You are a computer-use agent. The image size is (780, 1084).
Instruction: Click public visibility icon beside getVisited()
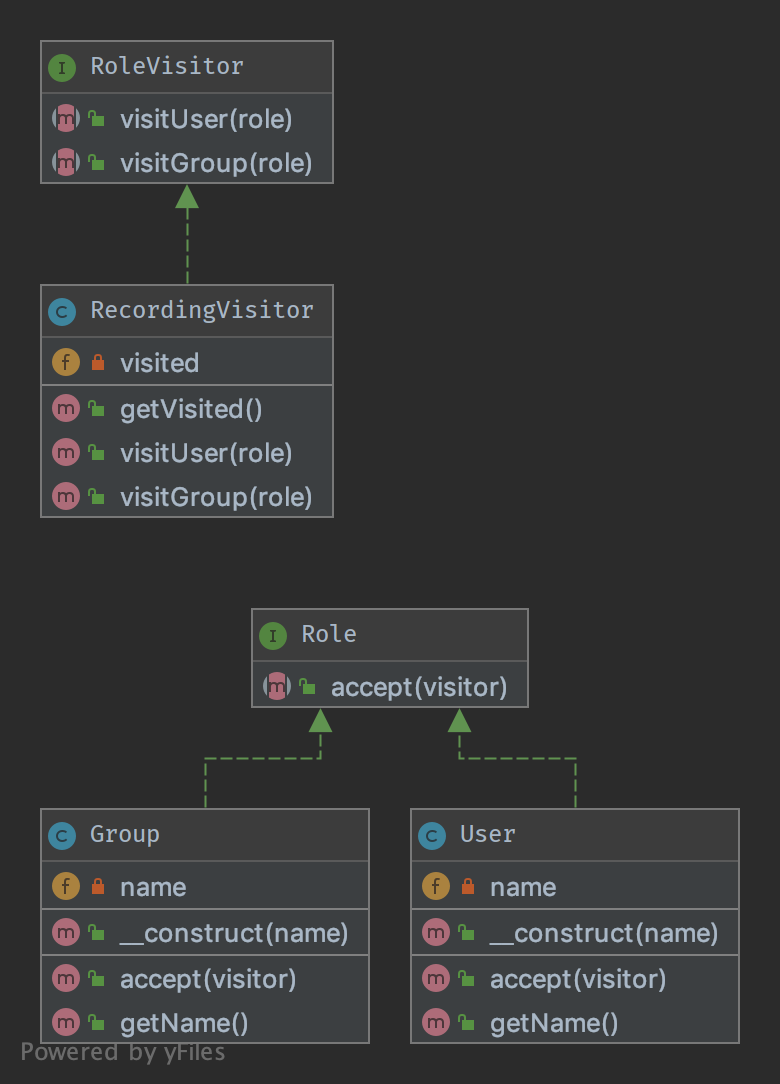tap(96, 409)
